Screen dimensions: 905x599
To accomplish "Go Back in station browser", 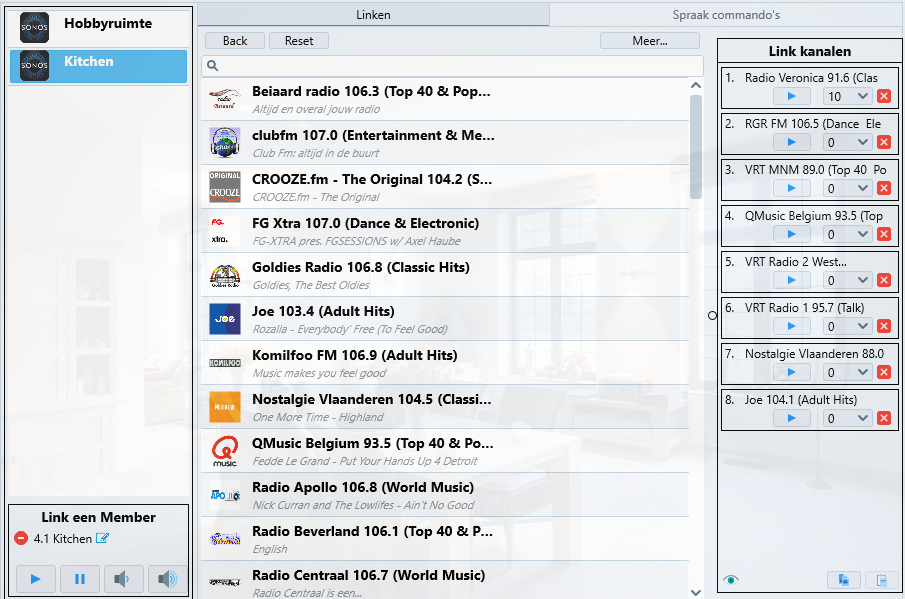I will (x=235, y=41).
